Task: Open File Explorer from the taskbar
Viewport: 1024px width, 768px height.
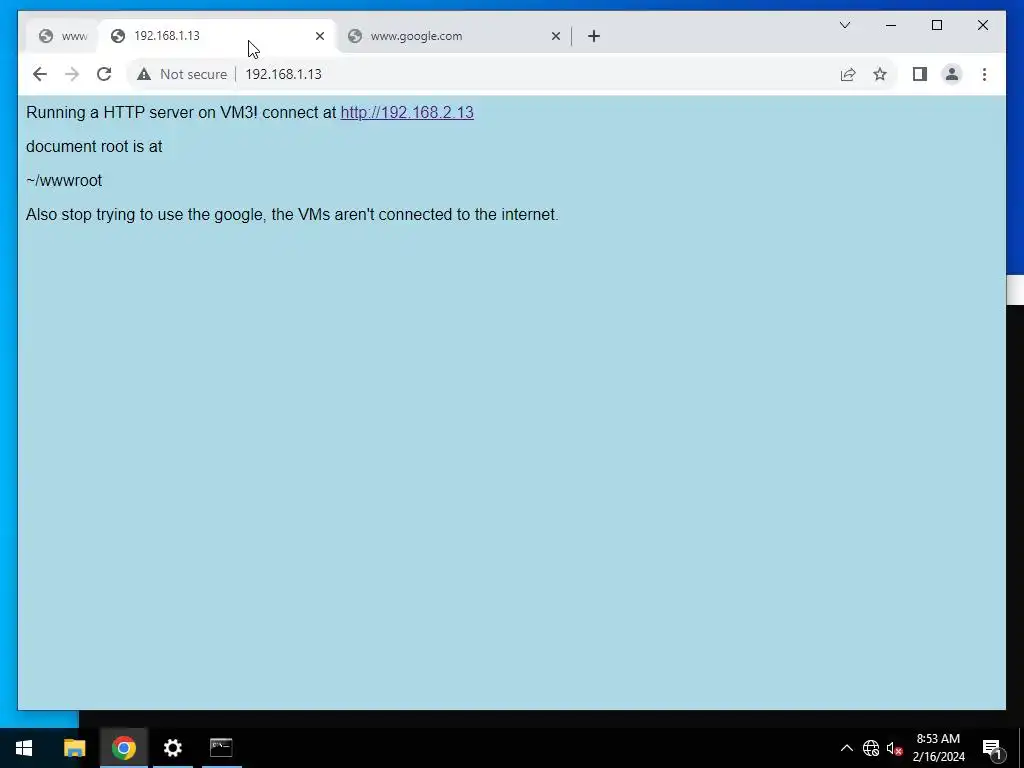Action: (74, 748)
